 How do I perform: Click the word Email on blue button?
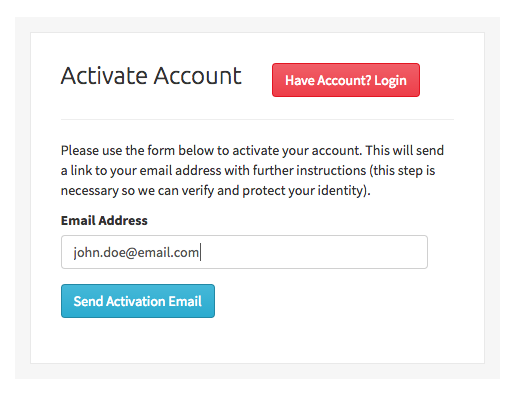click(185, 301)
